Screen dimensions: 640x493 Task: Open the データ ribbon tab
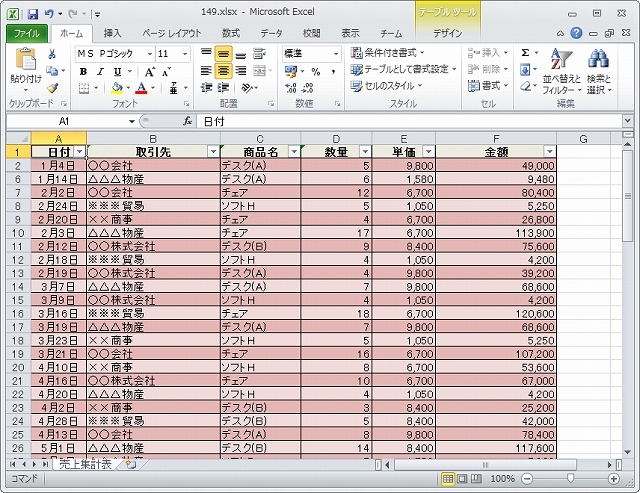click(x=271, y=33)
